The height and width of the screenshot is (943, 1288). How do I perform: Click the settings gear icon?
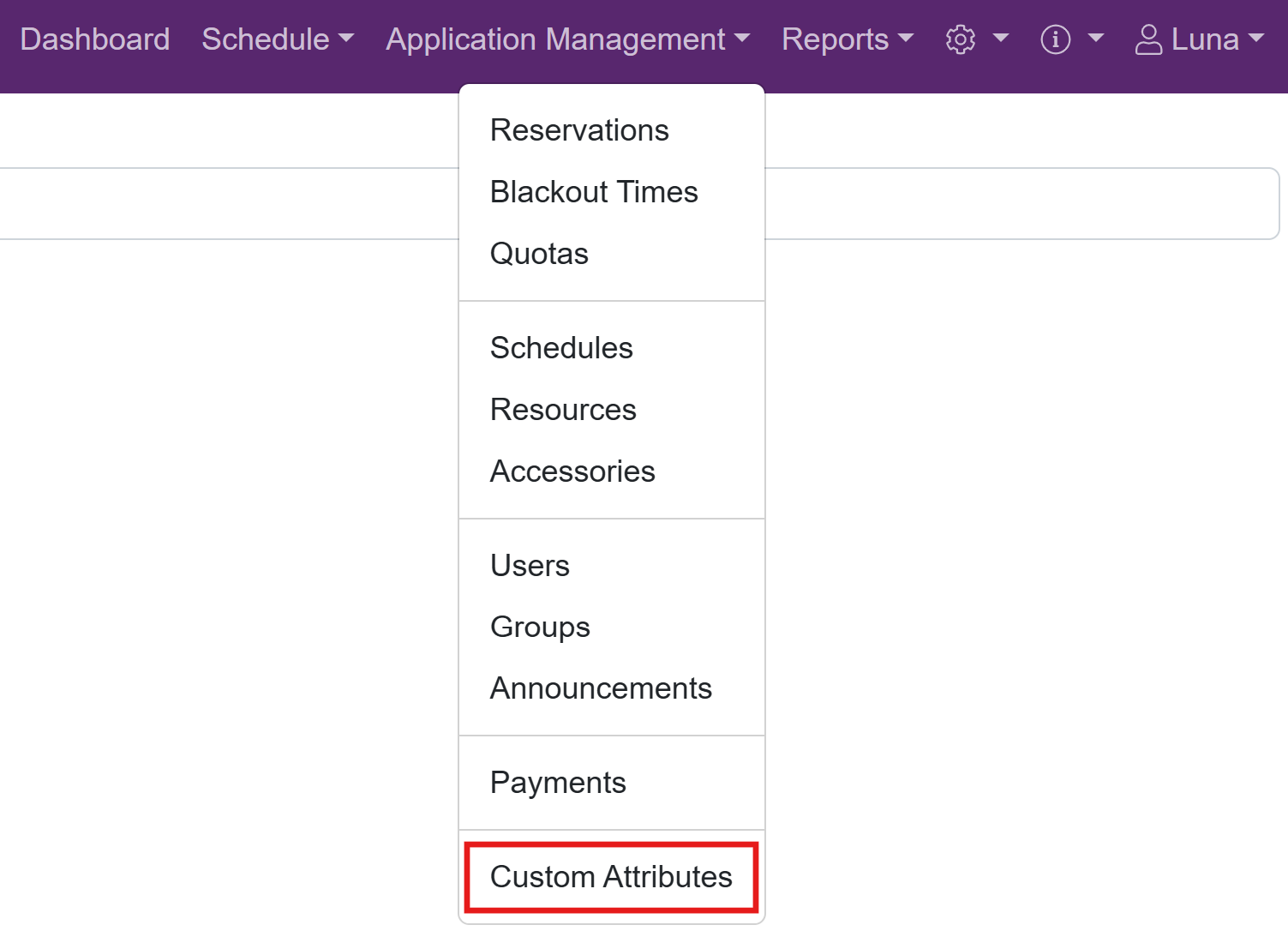click(x=960, y=39)
